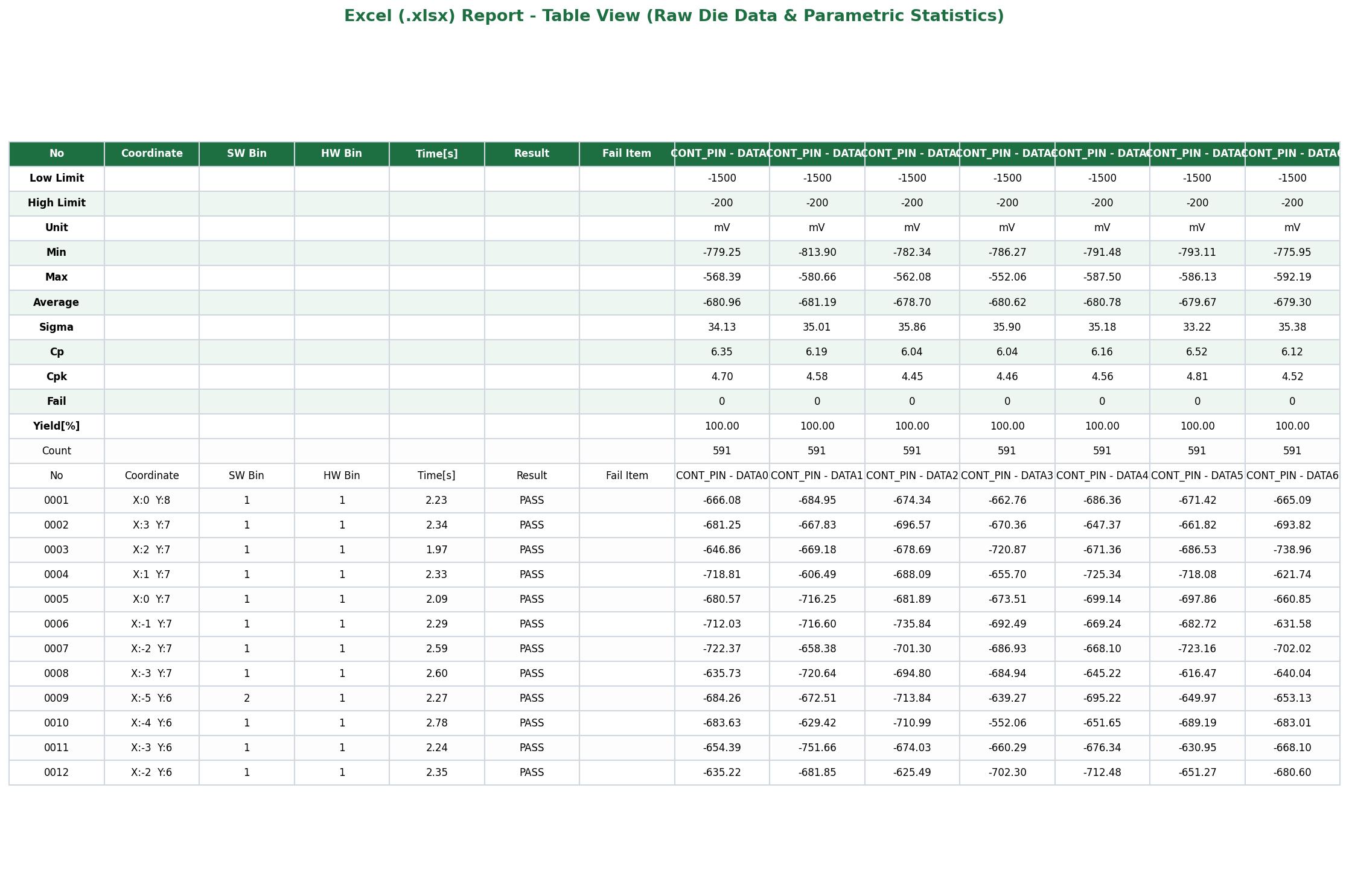The height and width of the screenshot is (896, 1349).
Task: Select the green 'Time[s]' header cell
Action: (x=437, y=154)
